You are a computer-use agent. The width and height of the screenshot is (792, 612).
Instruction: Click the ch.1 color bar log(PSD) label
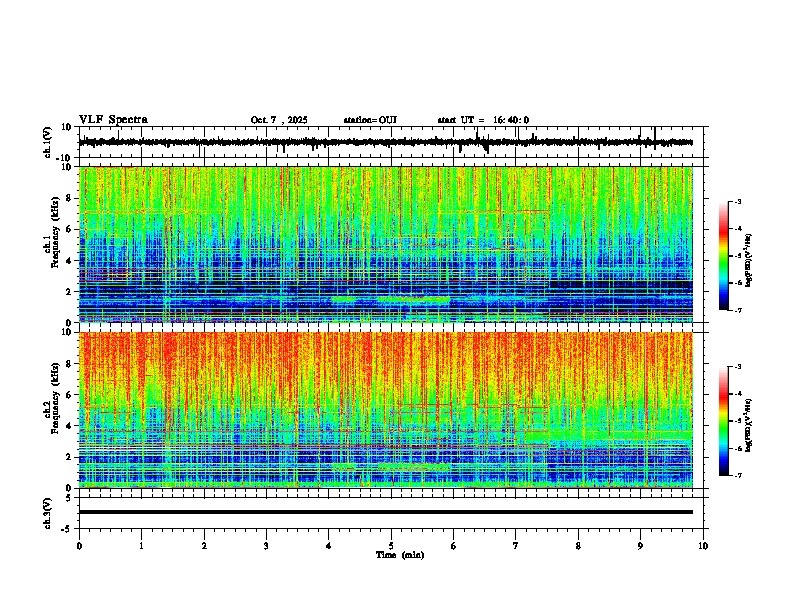[749, 261]
